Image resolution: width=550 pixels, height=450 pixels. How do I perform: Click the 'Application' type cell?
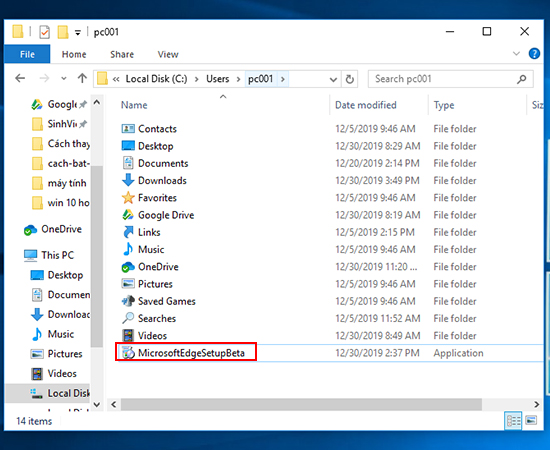[458, 353]
